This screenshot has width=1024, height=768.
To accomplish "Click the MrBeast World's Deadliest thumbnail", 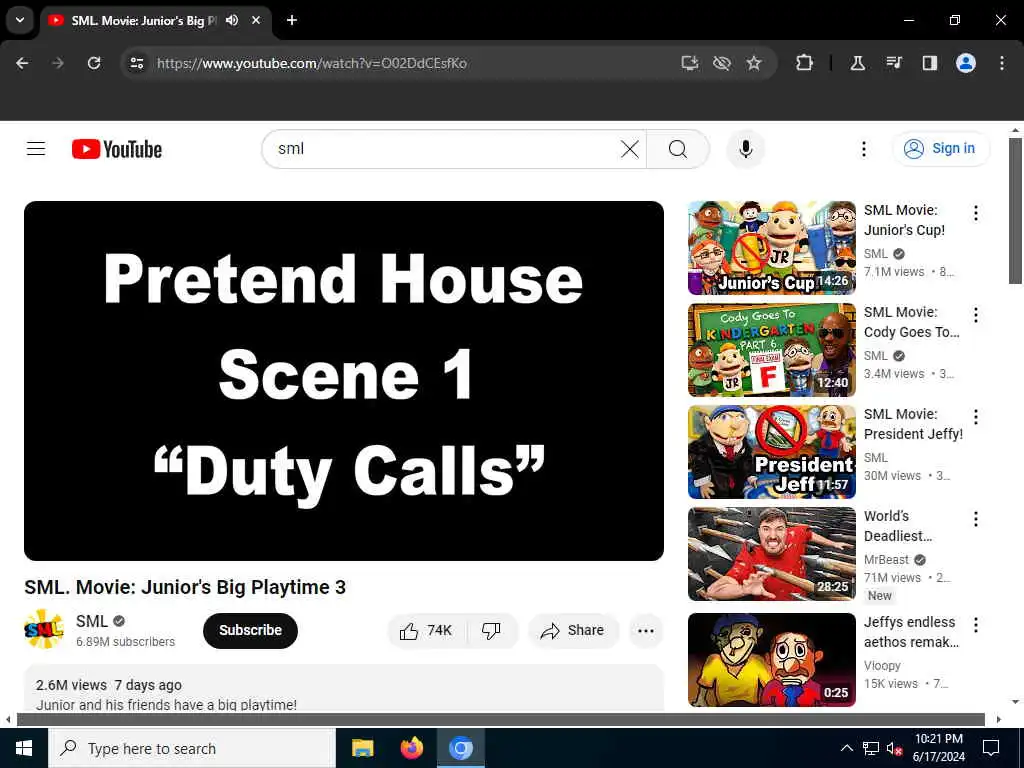I will tap(771, 554).
